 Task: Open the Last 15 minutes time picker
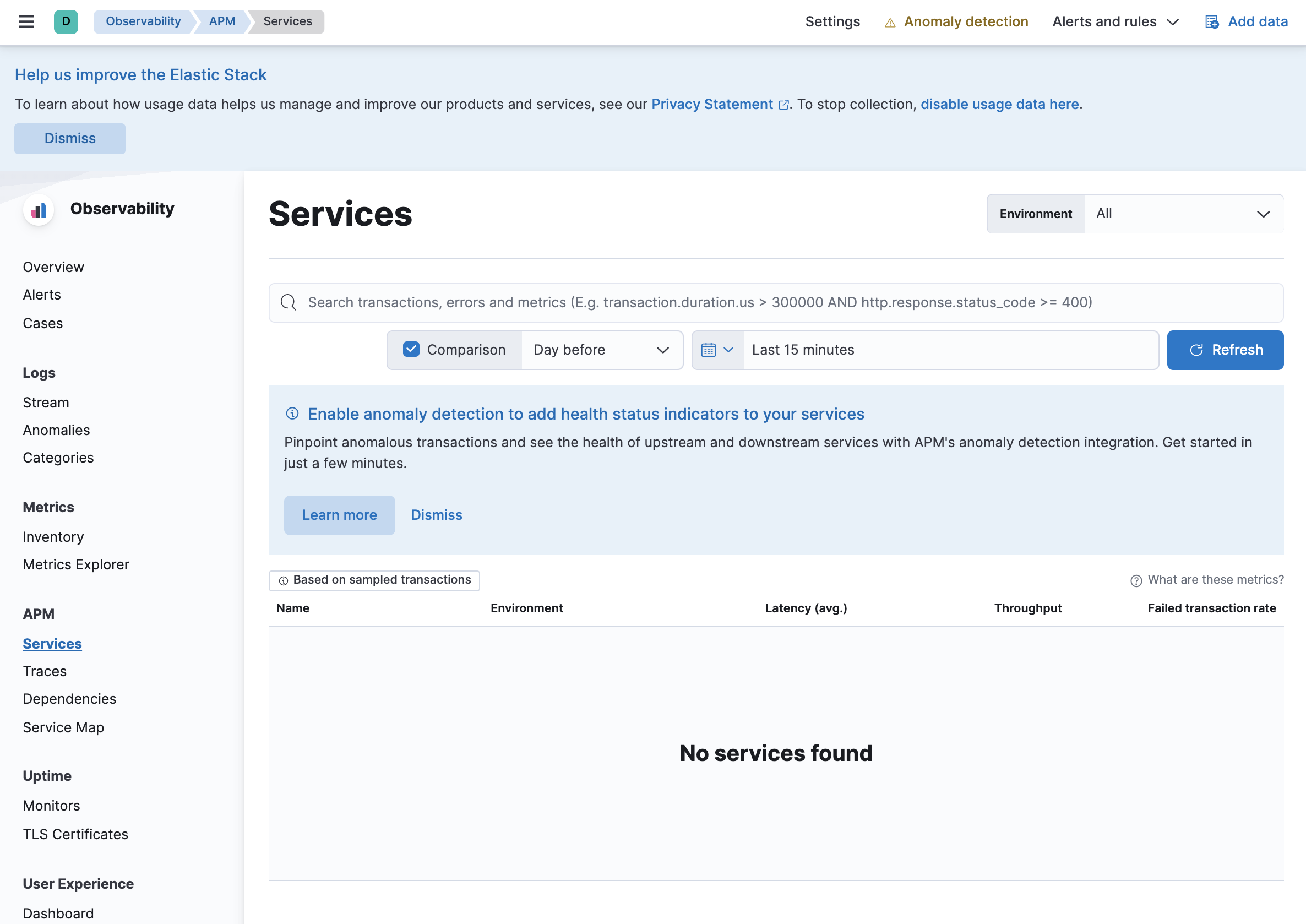click(x=950, y=350)
